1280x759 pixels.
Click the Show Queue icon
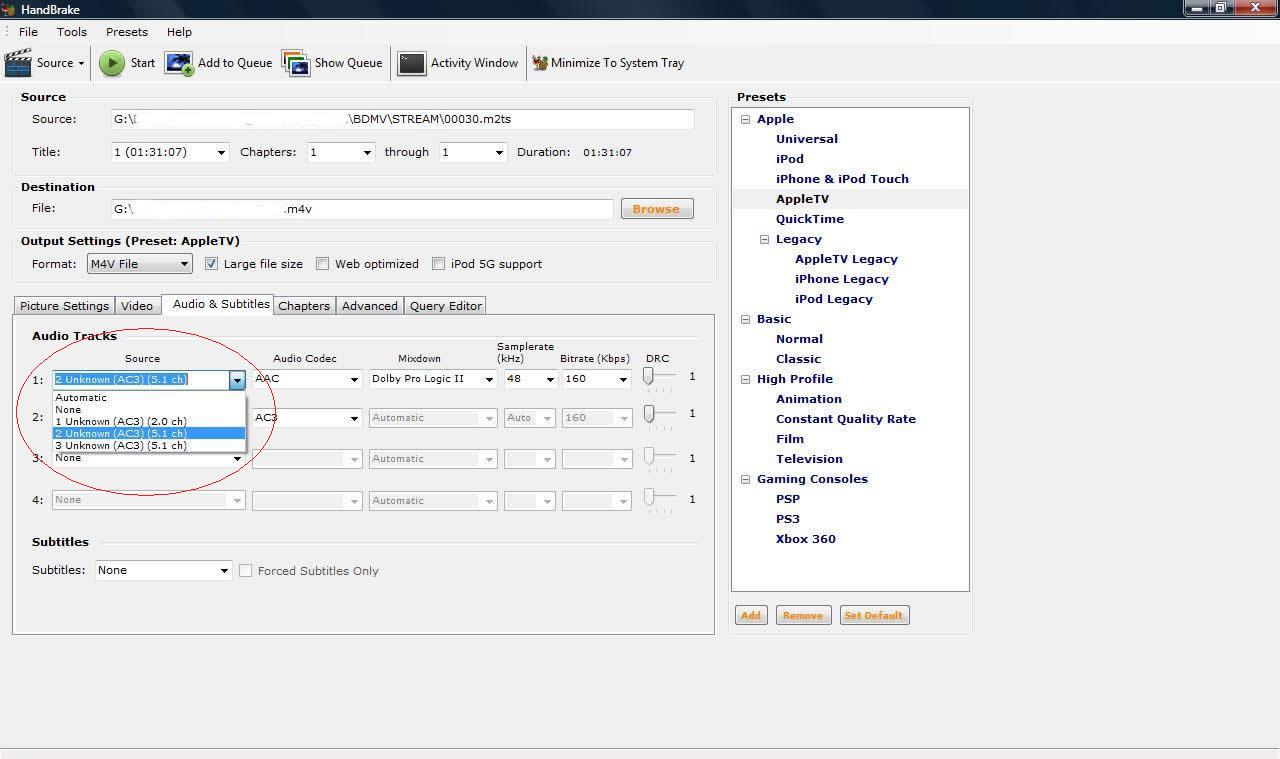click(x=296, y=63)
